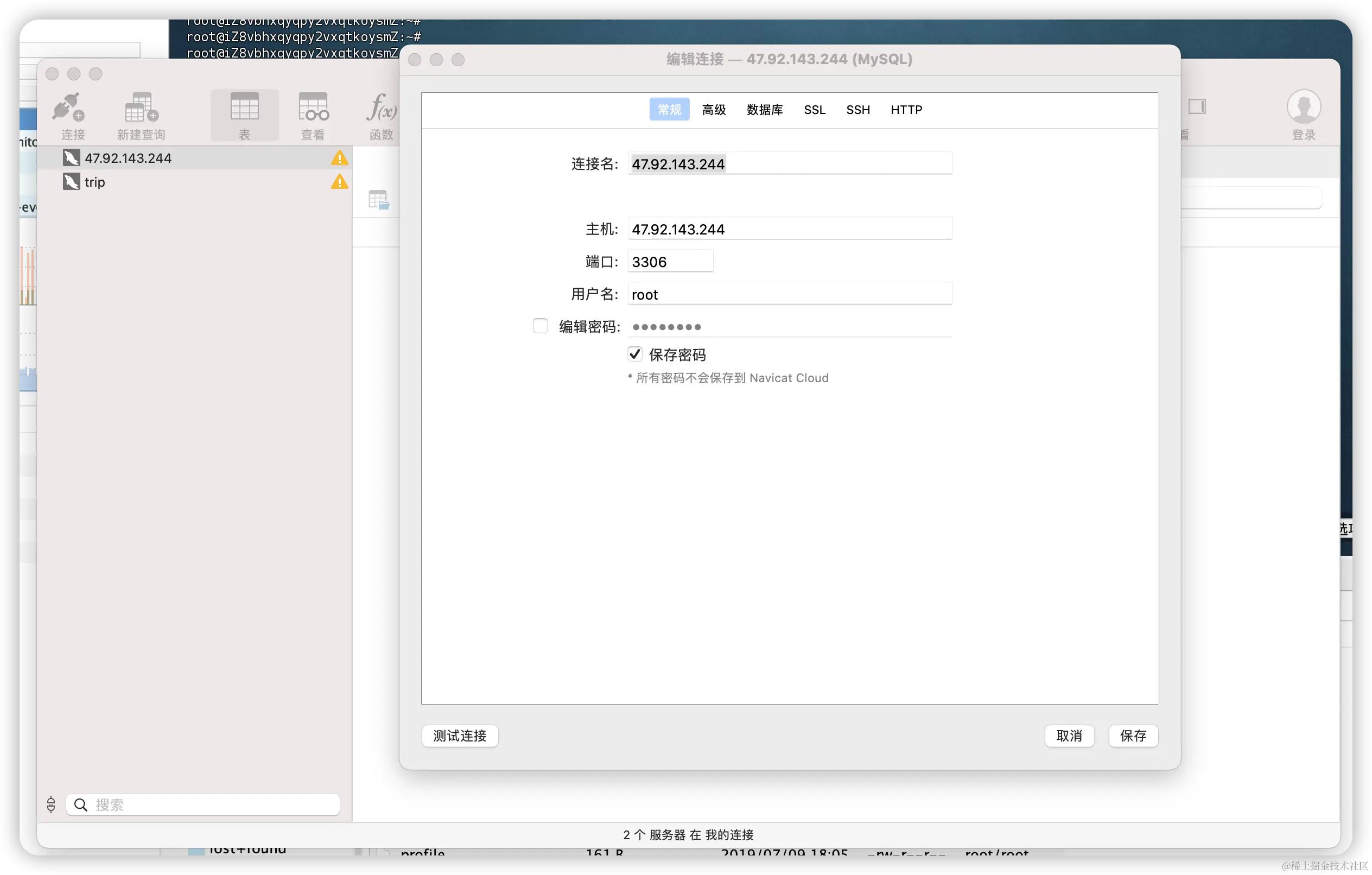Select the trip connection in sidebar
Image resolution: width=1372 pixels, height=875 pixels.
[95, 182]
